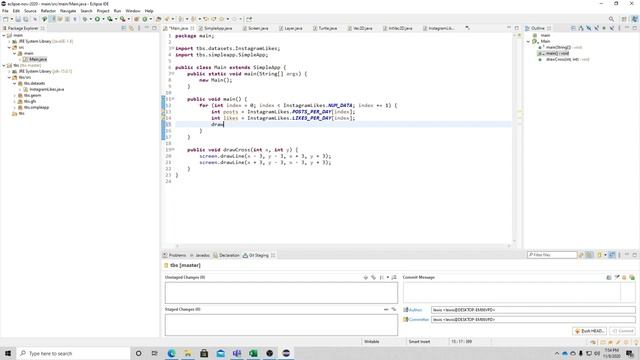Screen dimensions: 640x360
Task: Click the Save toolbar icon
Action: click(18, 19)
